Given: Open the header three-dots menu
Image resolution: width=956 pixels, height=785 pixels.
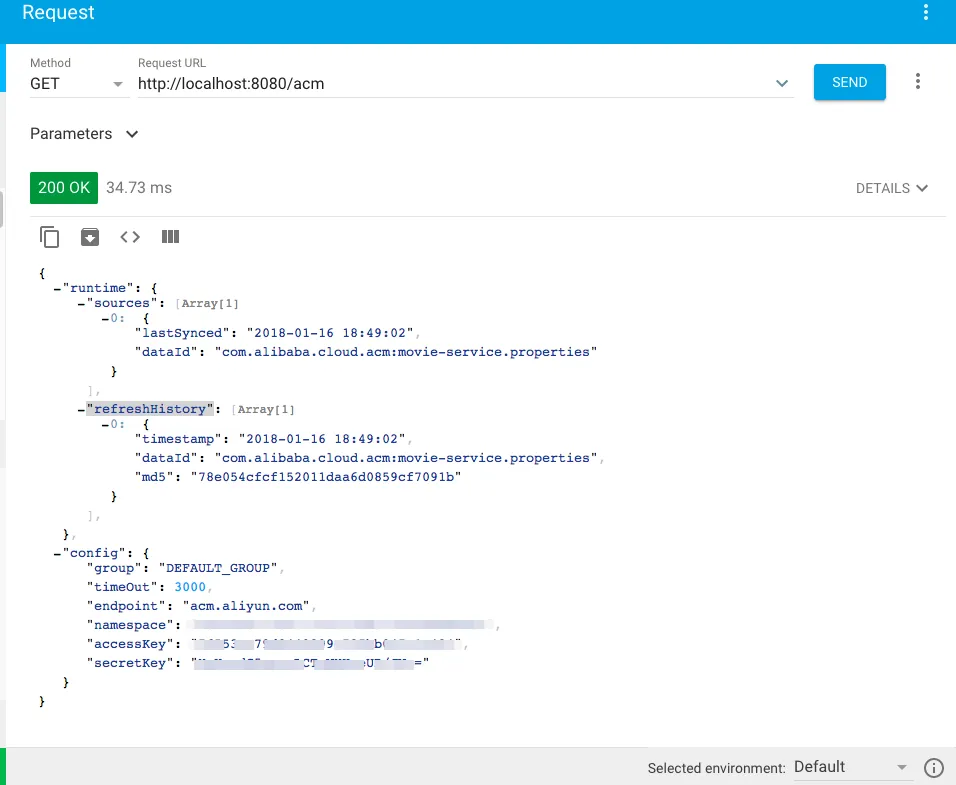Looking at the screenshot, I should pos(926,12).
